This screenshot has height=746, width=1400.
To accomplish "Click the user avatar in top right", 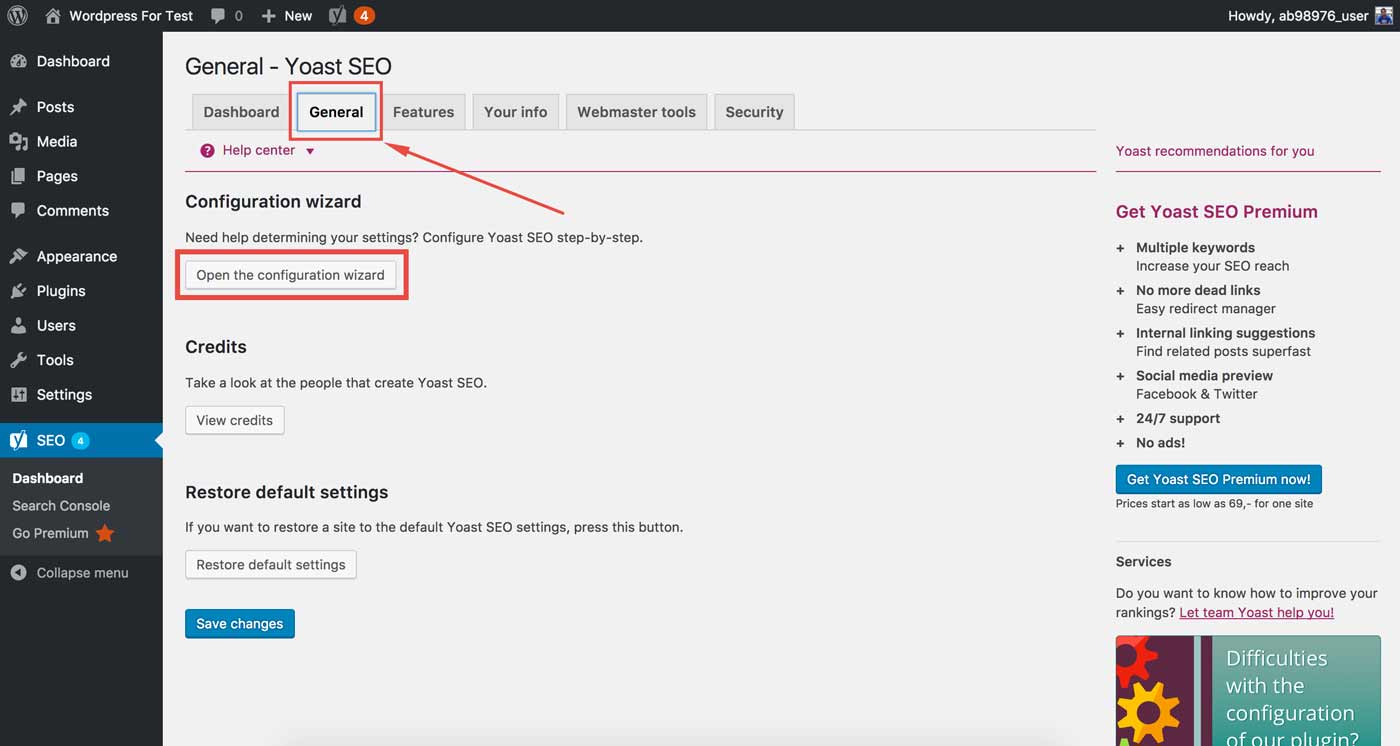I will click(1384, 16).
